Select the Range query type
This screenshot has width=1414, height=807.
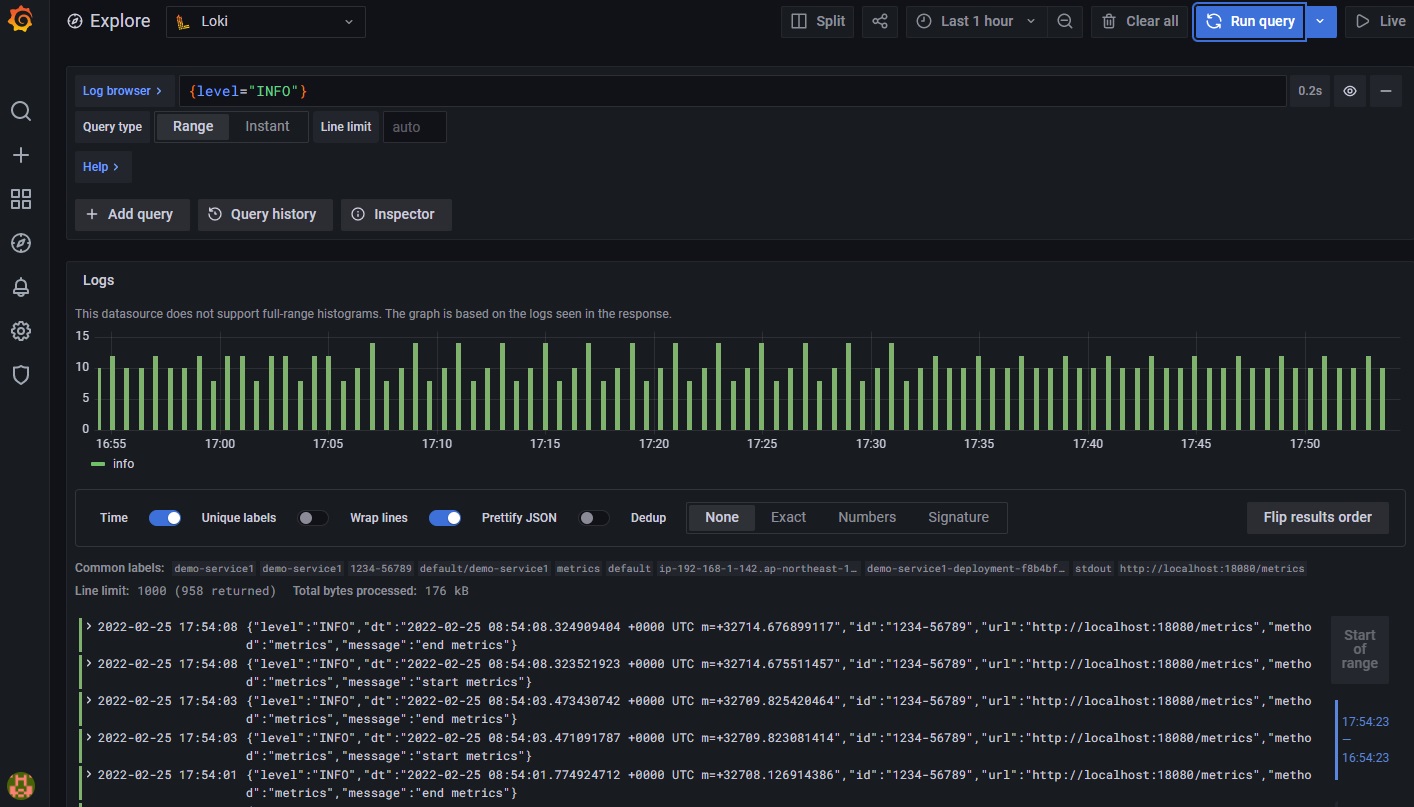pyautogui.click(x=193, y=127)
